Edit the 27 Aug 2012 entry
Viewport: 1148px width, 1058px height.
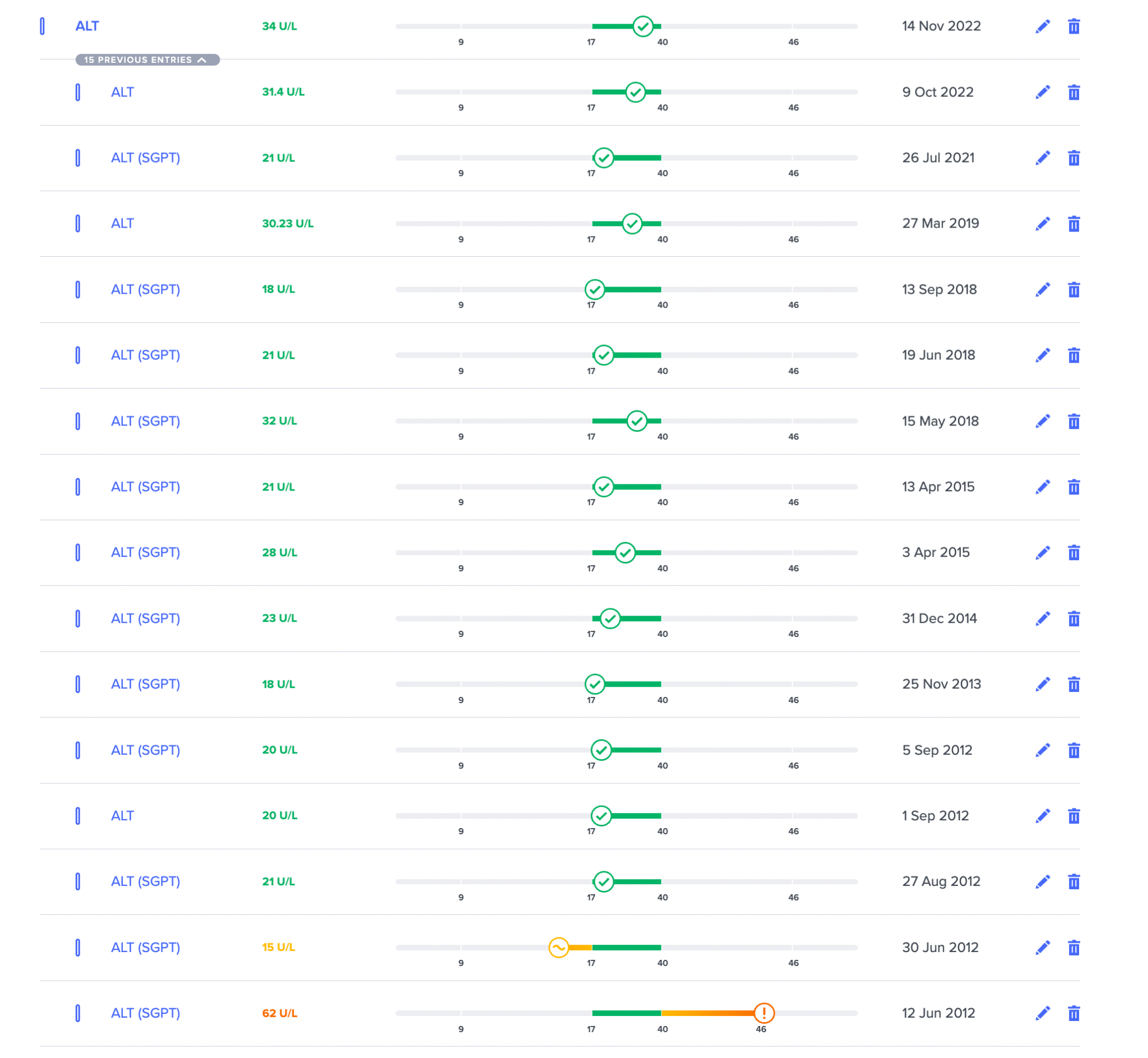coord(1043,883)
